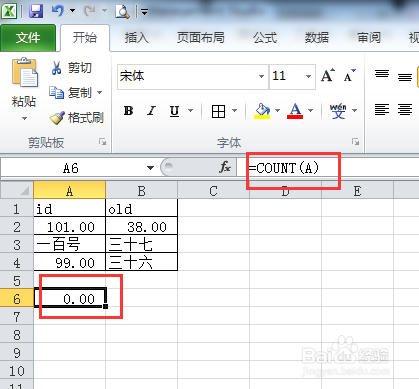Expand the 粘贴 paste options arrow
Screen dimensions: 419x389
pos(24,118)
